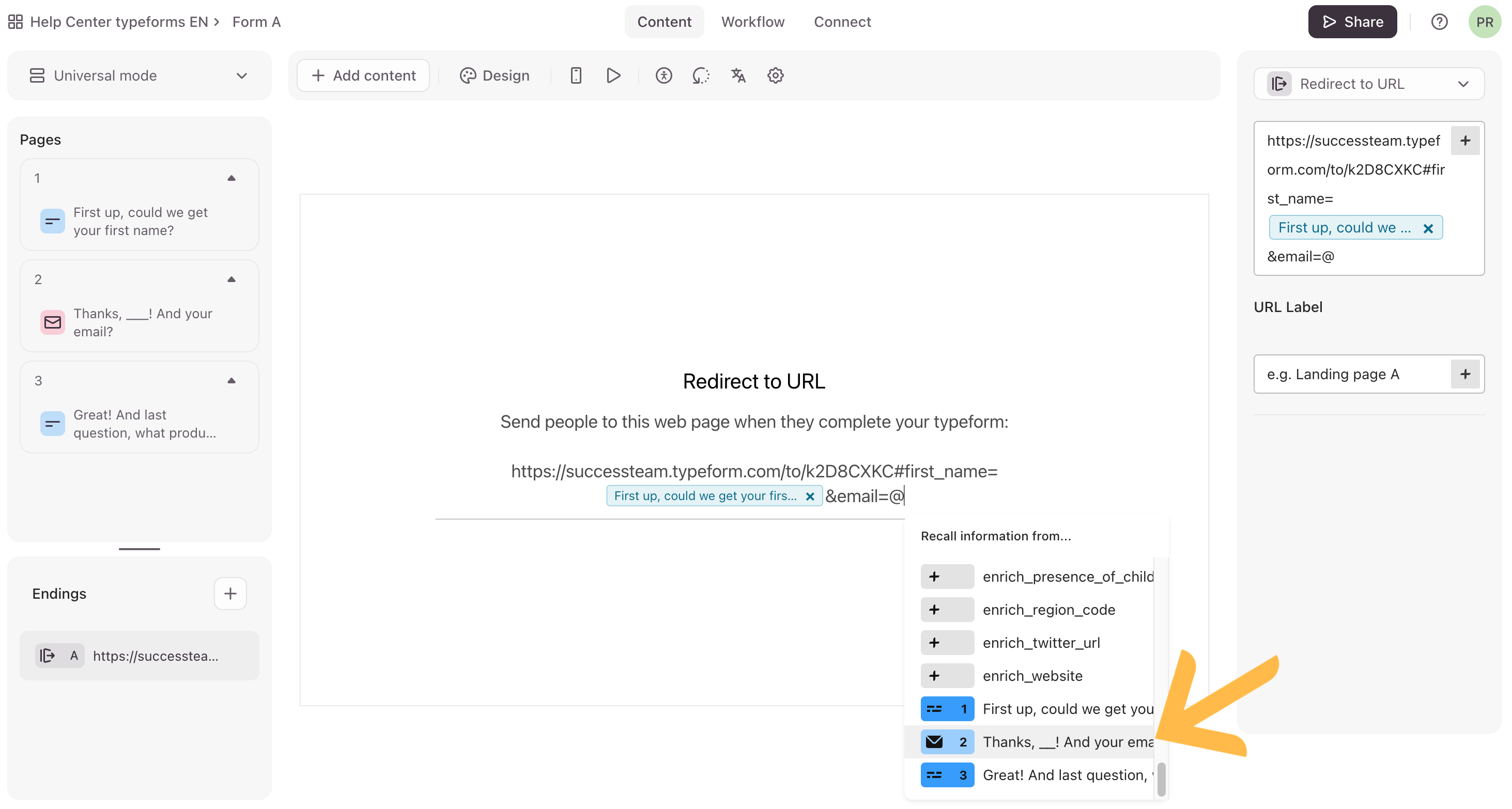
Task: Click the recall list scrollbar thumb
Action: click(x=1161, y=780)
